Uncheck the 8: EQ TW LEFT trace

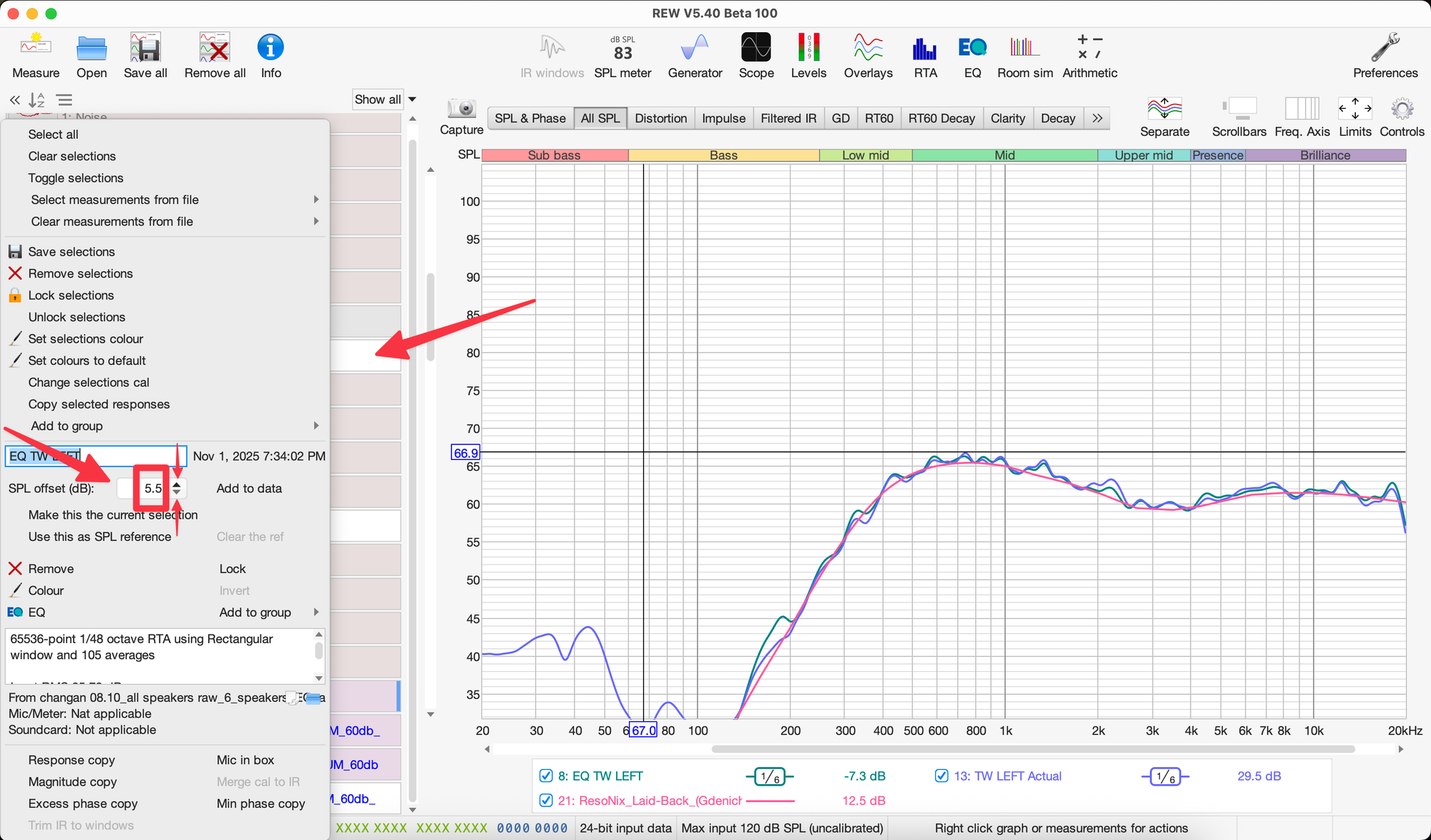click(x=546, y=776)
